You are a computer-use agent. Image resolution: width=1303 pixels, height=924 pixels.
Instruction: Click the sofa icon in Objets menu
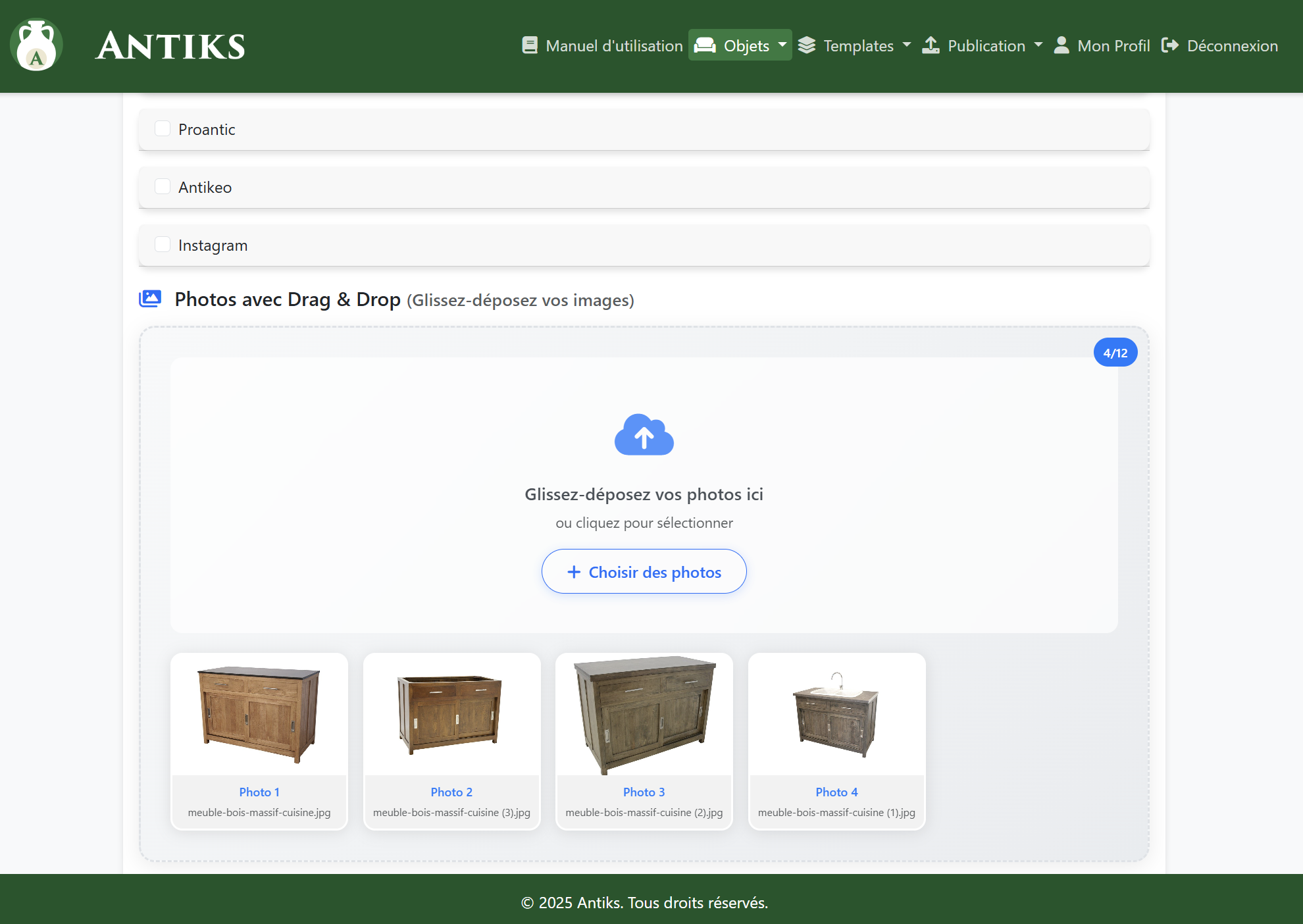[x=705, y=45]
